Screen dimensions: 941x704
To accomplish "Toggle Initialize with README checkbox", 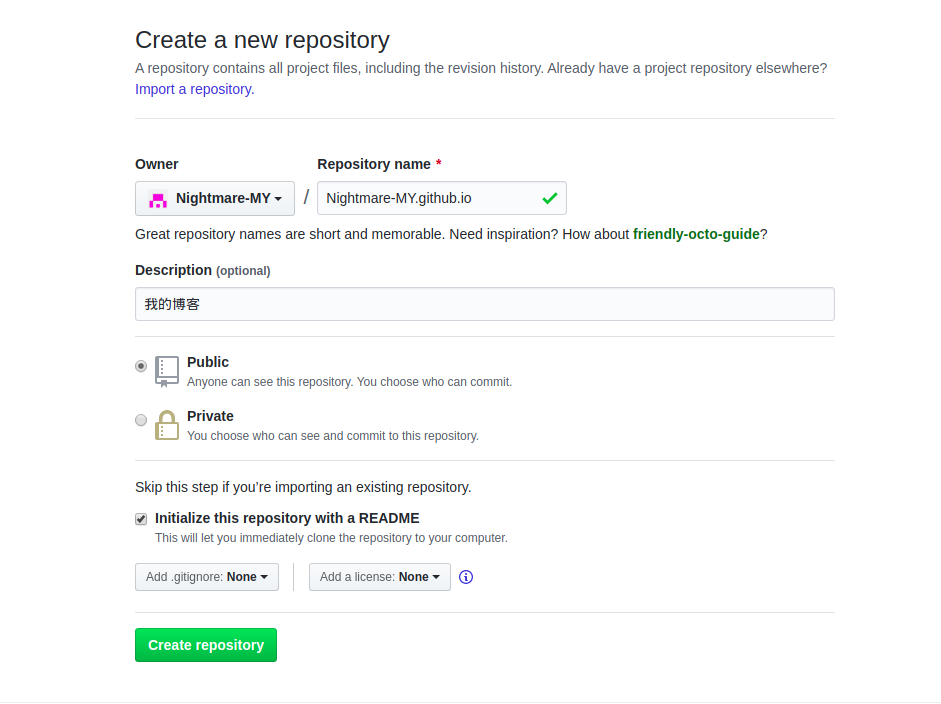I will (141, 519).
